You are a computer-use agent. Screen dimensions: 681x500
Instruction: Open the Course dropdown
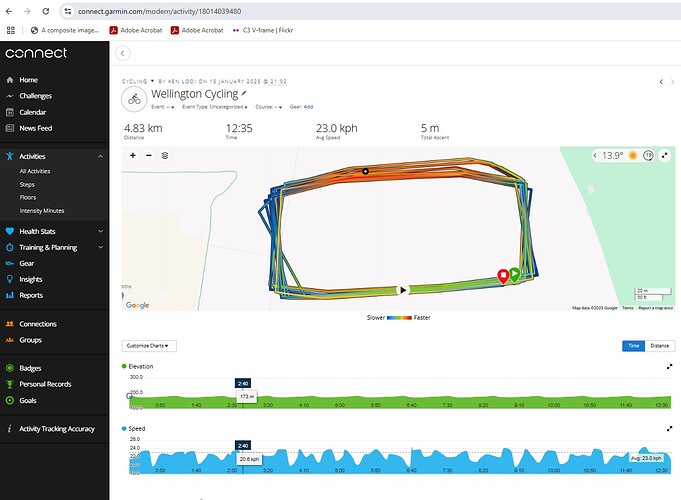268,107
